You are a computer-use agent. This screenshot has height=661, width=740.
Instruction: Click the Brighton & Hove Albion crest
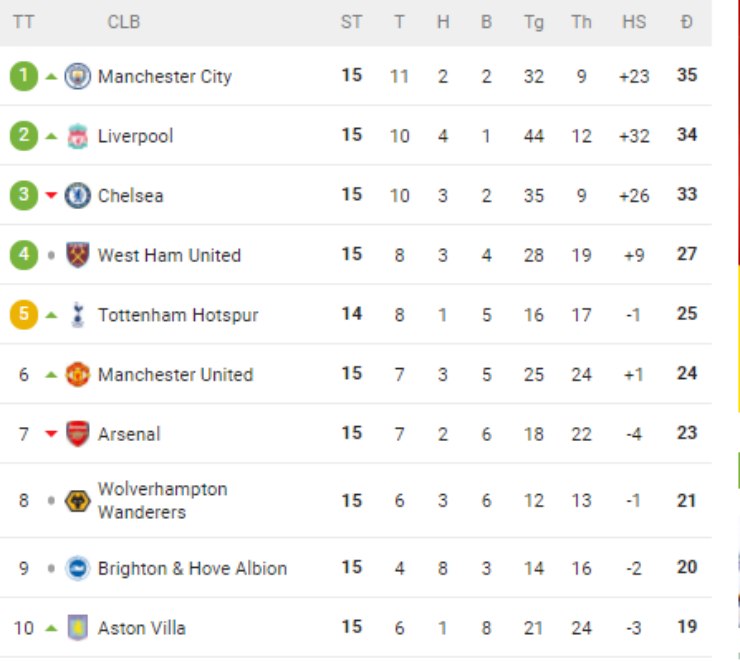77,568
